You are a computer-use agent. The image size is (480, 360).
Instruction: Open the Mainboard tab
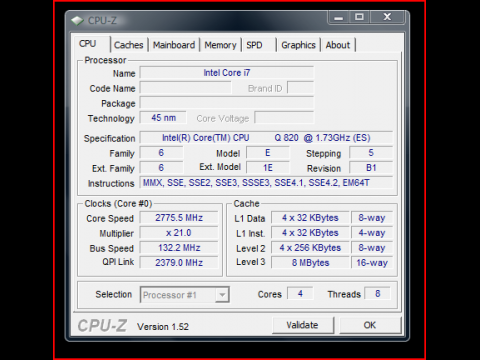click(174, 45)
